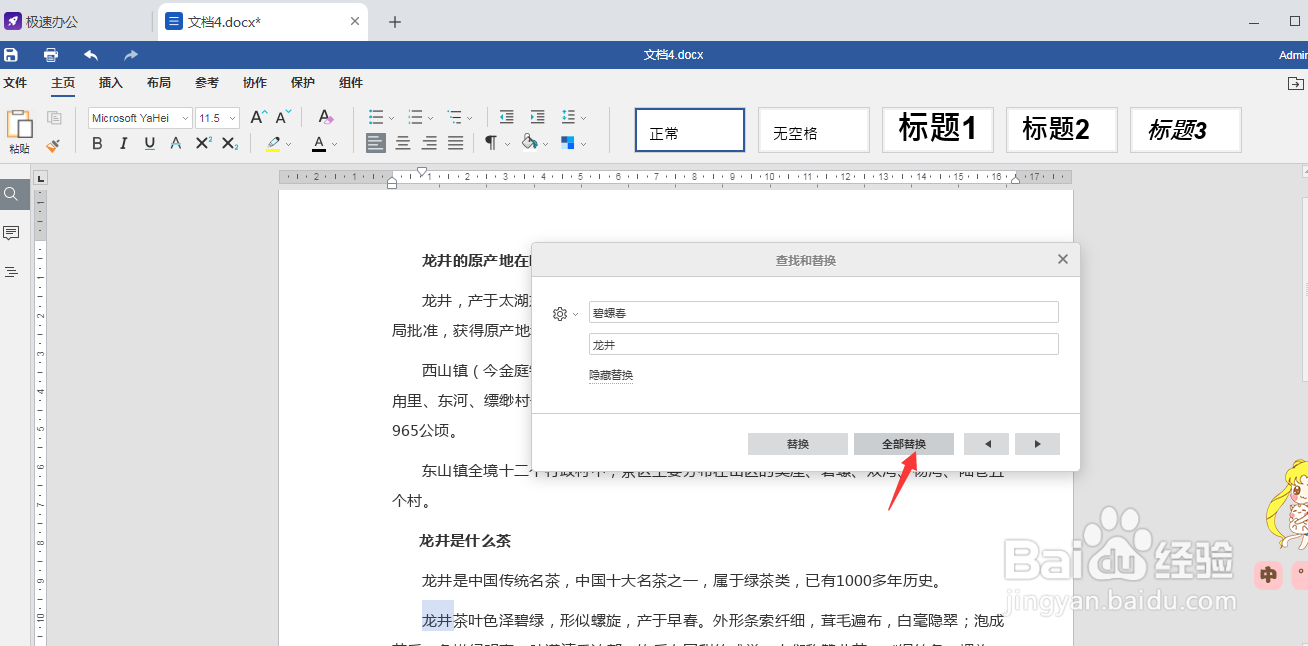Click the 碧螺春 search input field
The height and width of the screenshot is (646, 1308).
[822, 311]
